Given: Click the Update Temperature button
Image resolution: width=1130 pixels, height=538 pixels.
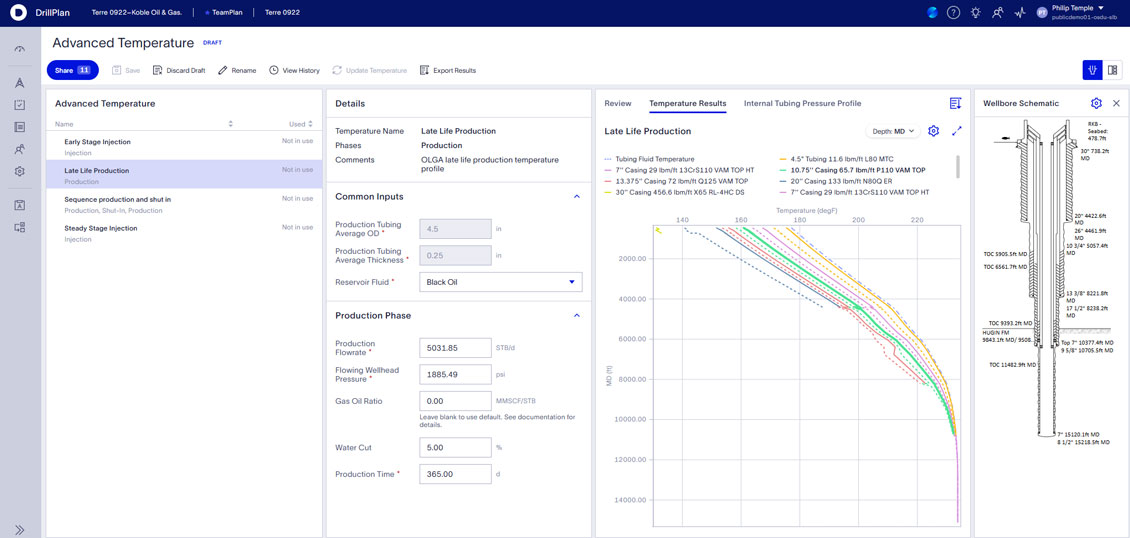Looking at the screenshot, I should coord(370,71).
